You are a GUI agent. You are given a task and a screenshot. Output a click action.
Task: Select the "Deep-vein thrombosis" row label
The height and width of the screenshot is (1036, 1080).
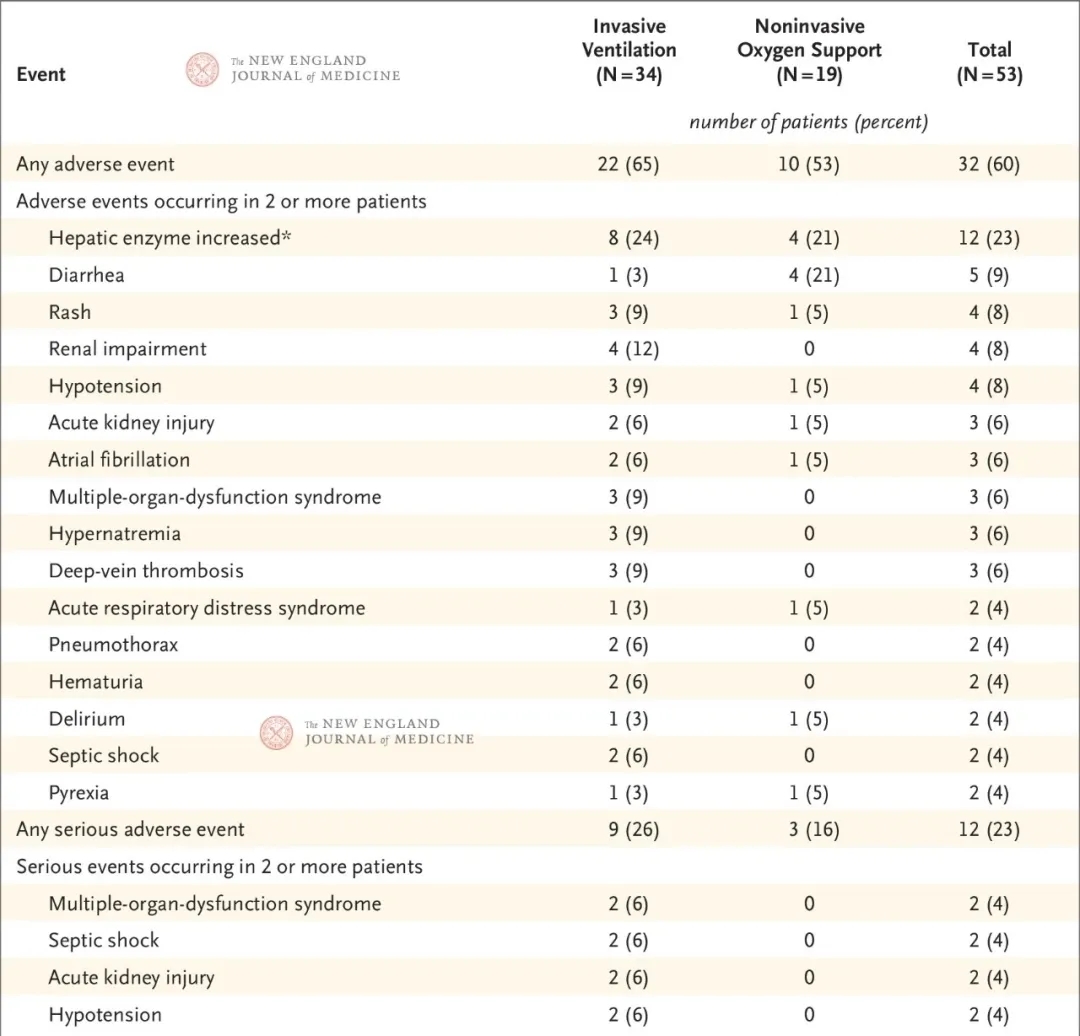[x=146, y=571]
